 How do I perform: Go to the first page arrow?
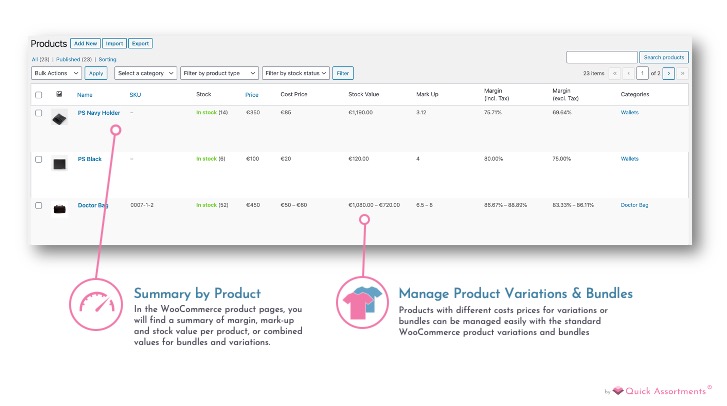(x=615, y=73)
